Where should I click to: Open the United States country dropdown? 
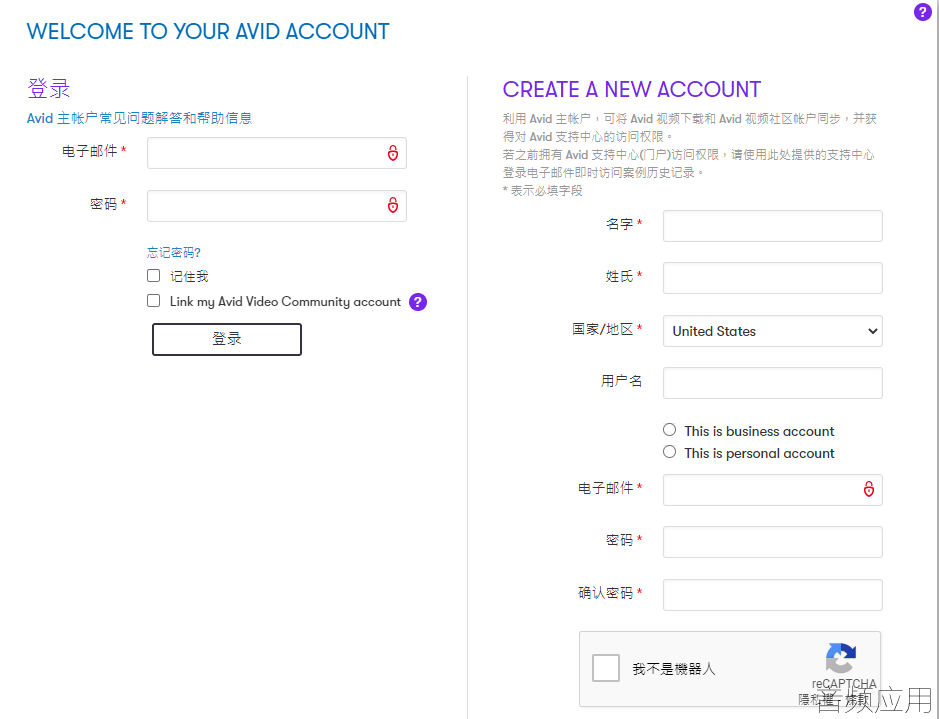pos(773,331)
